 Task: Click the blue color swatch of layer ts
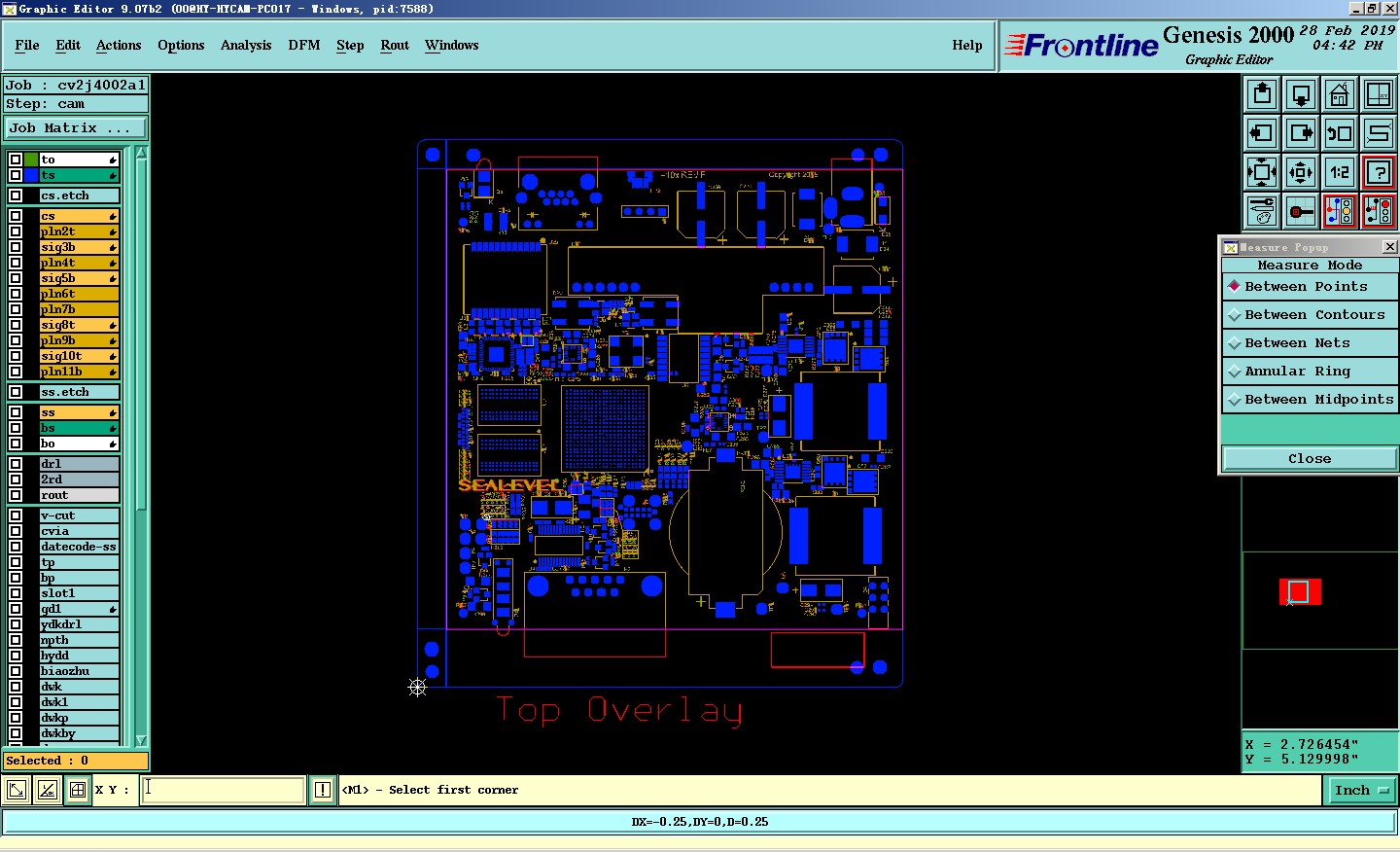point(31,175)
